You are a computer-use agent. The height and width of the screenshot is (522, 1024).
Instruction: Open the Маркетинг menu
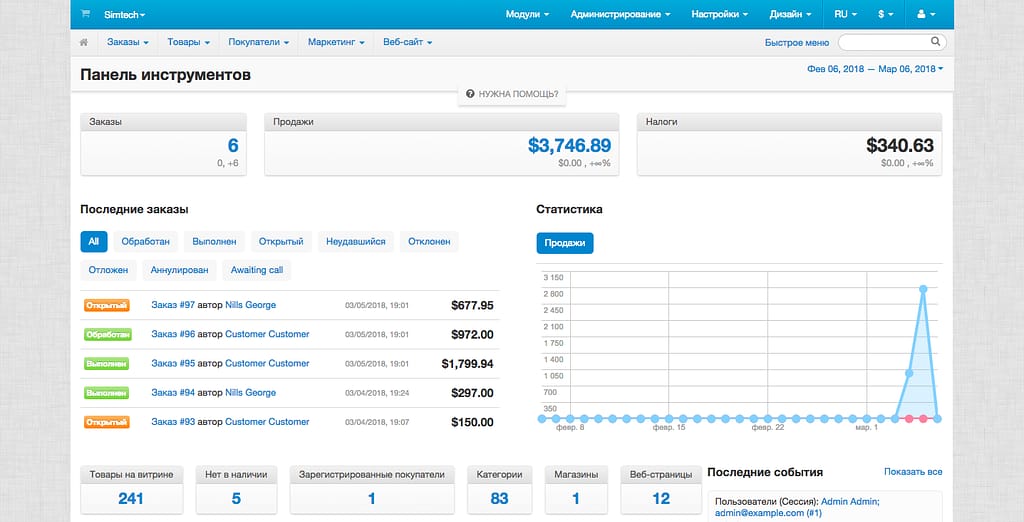click(x=335, y=43)
